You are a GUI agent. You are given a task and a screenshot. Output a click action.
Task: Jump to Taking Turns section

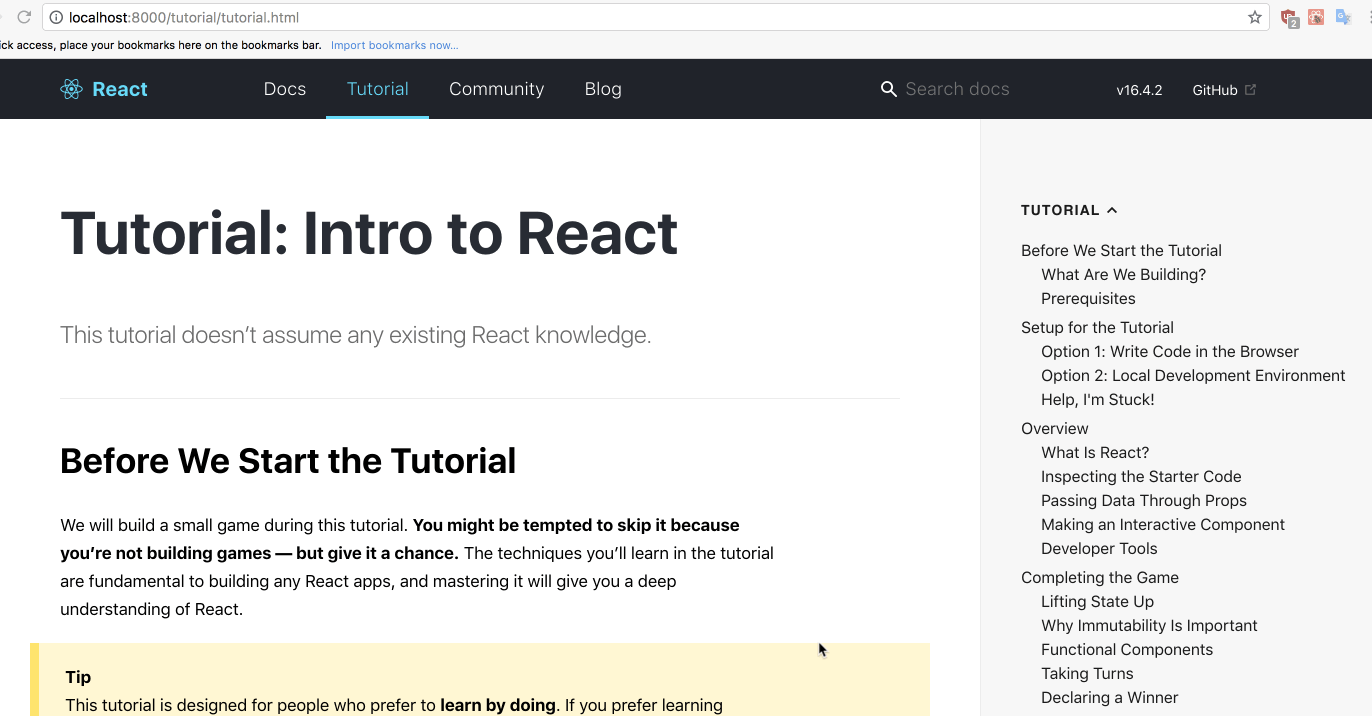pos(1087,673)
